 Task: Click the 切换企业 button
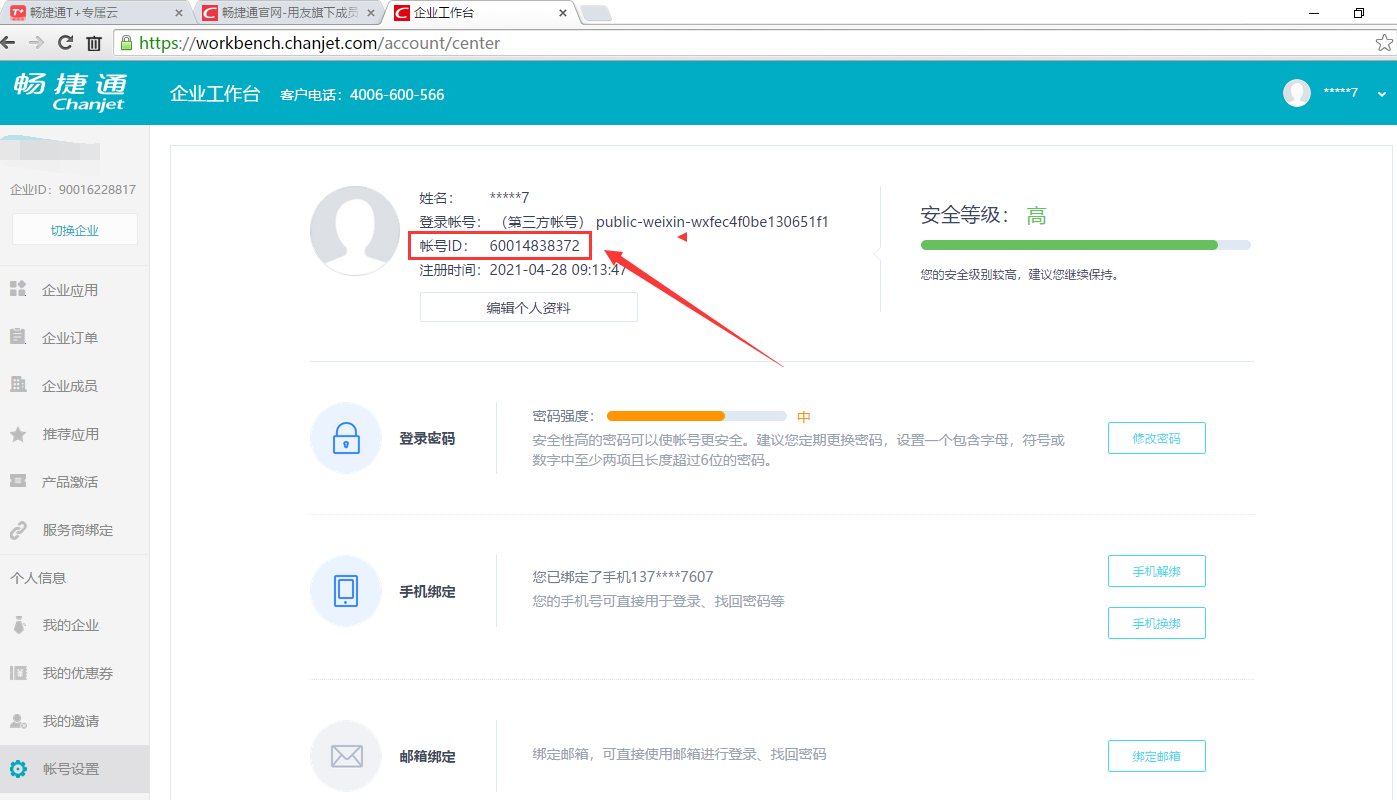coord(75,230)
